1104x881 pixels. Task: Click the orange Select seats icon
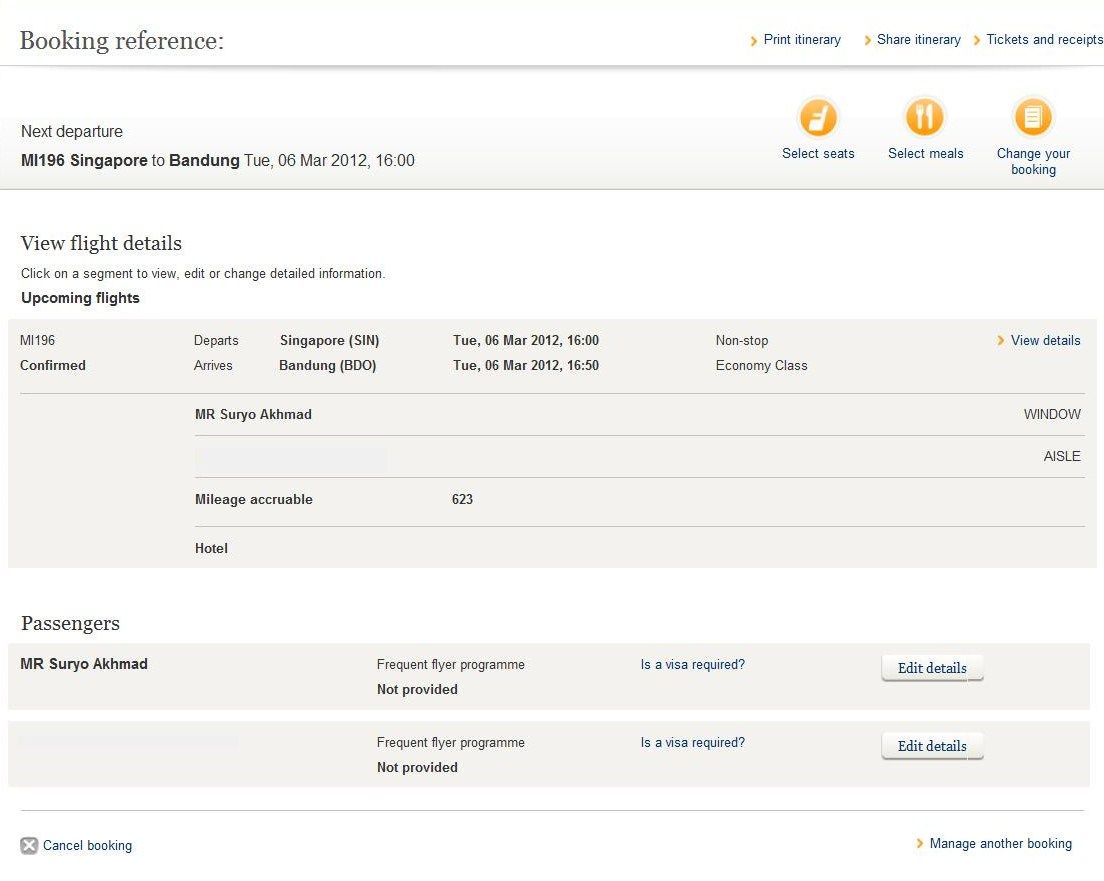(818, 118)
